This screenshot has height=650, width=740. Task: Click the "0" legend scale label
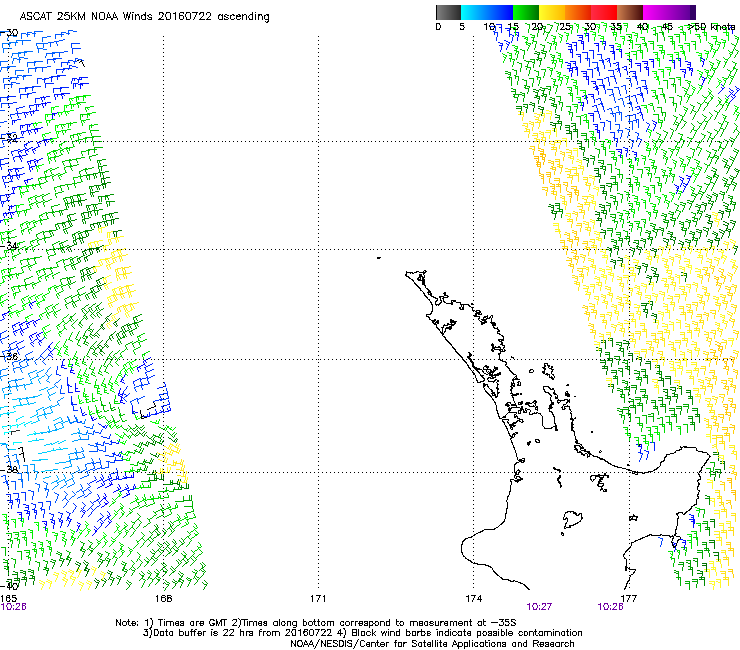[438, 27]
